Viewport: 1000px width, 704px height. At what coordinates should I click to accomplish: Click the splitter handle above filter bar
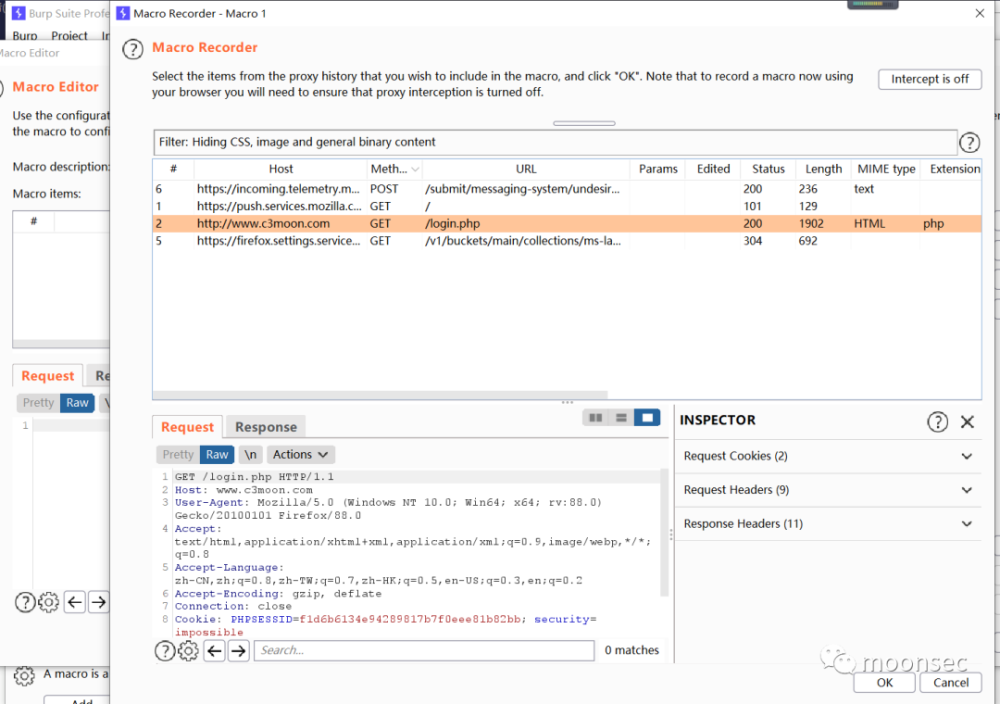click(584, 123)
